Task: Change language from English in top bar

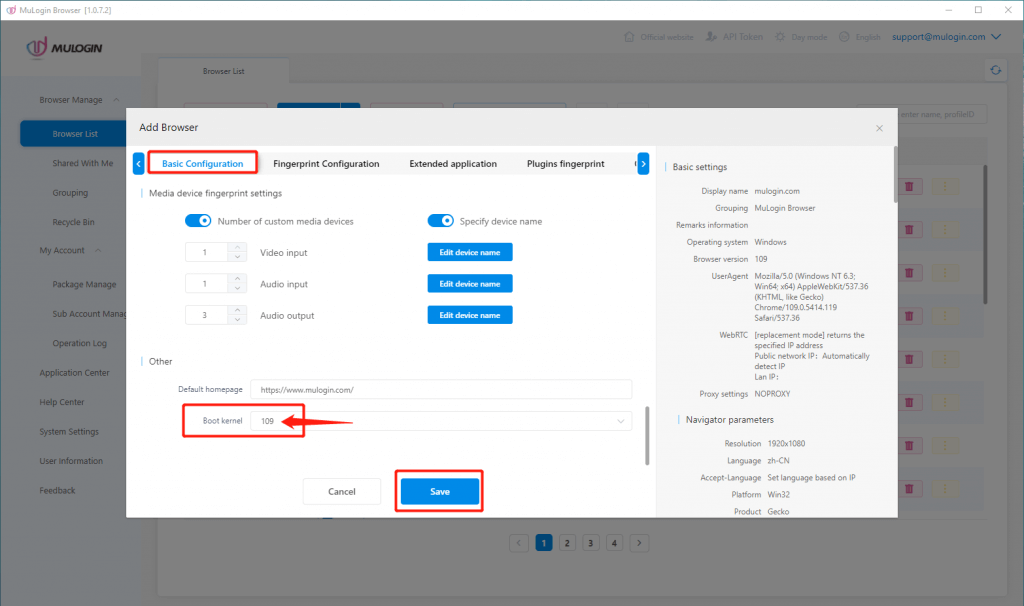Action: 859,37
